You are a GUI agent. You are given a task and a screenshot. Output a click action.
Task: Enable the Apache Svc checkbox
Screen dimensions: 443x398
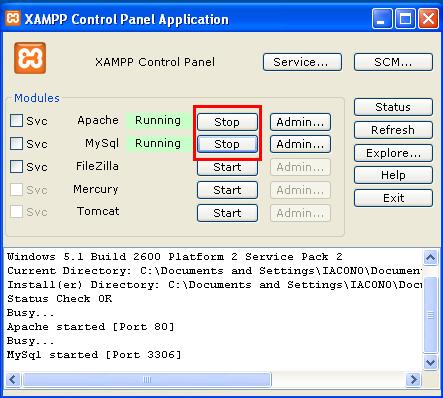16,121
